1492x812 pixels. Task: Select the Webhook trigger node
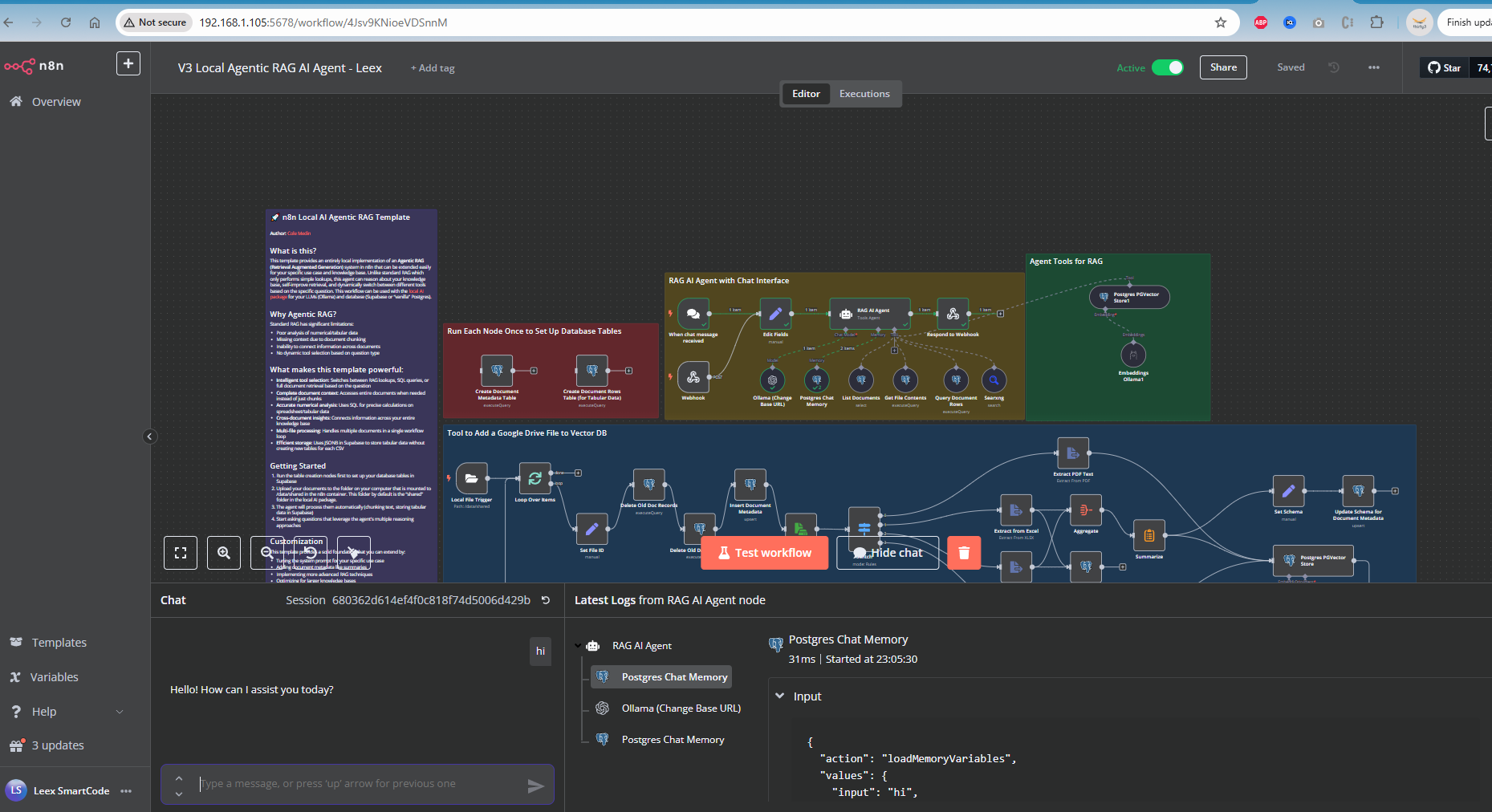[x=693, y=377]
